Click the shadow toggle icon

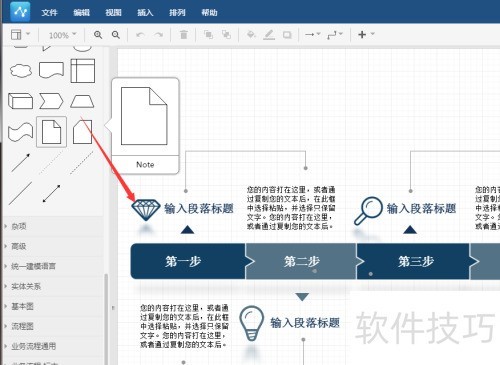pos(287,35)
